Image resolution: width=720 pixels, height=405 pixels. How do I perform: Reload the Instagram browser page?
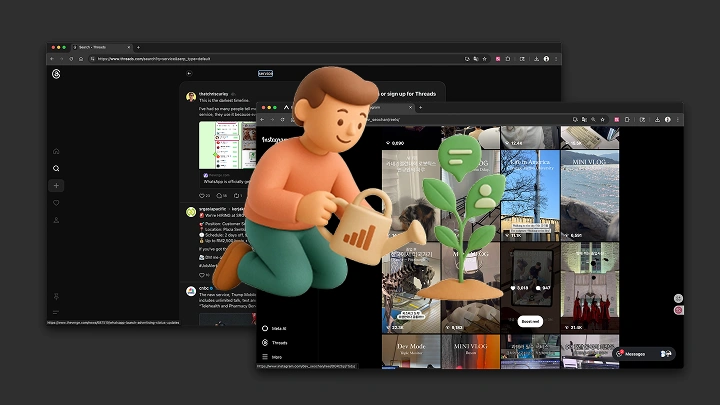tap(282, 119)
